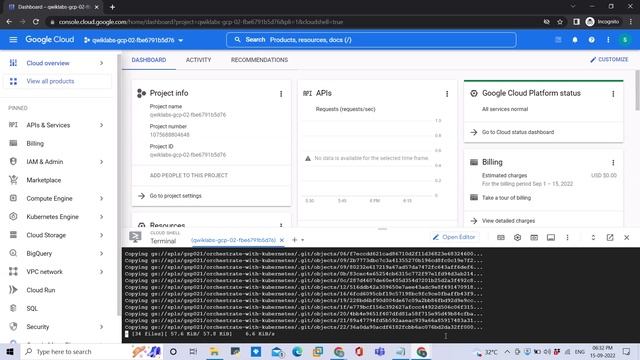Go to Cloud status dashboard link
This screenshot has height=360, width=640.
coord(518,132)
